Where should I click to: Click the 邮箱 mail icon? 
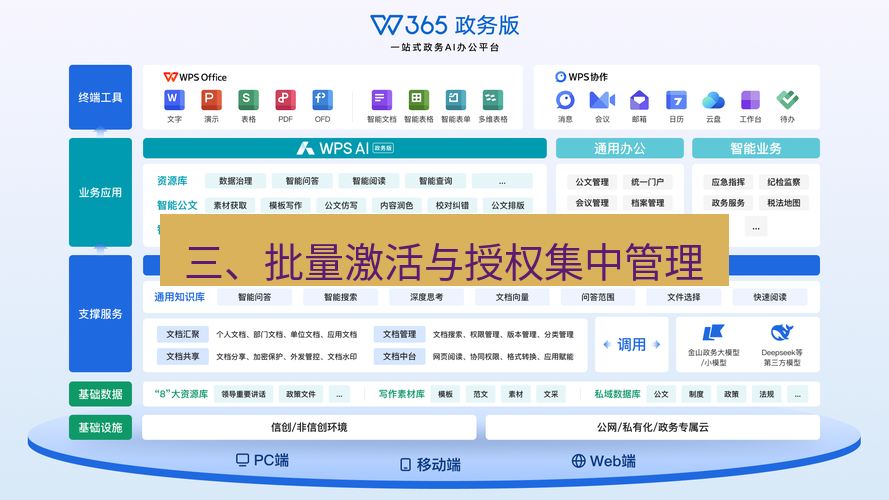coord(639,100)
